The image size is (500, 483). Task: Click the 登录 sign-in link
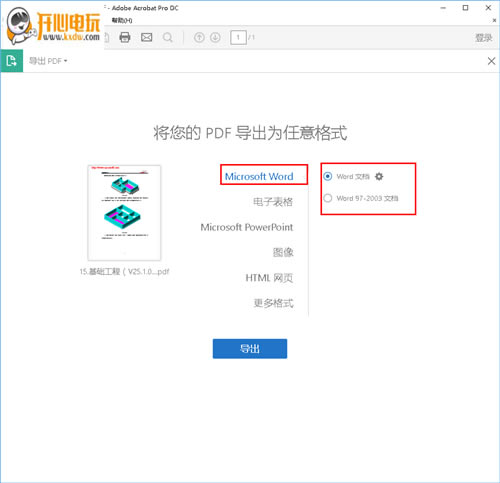point(483,37)
